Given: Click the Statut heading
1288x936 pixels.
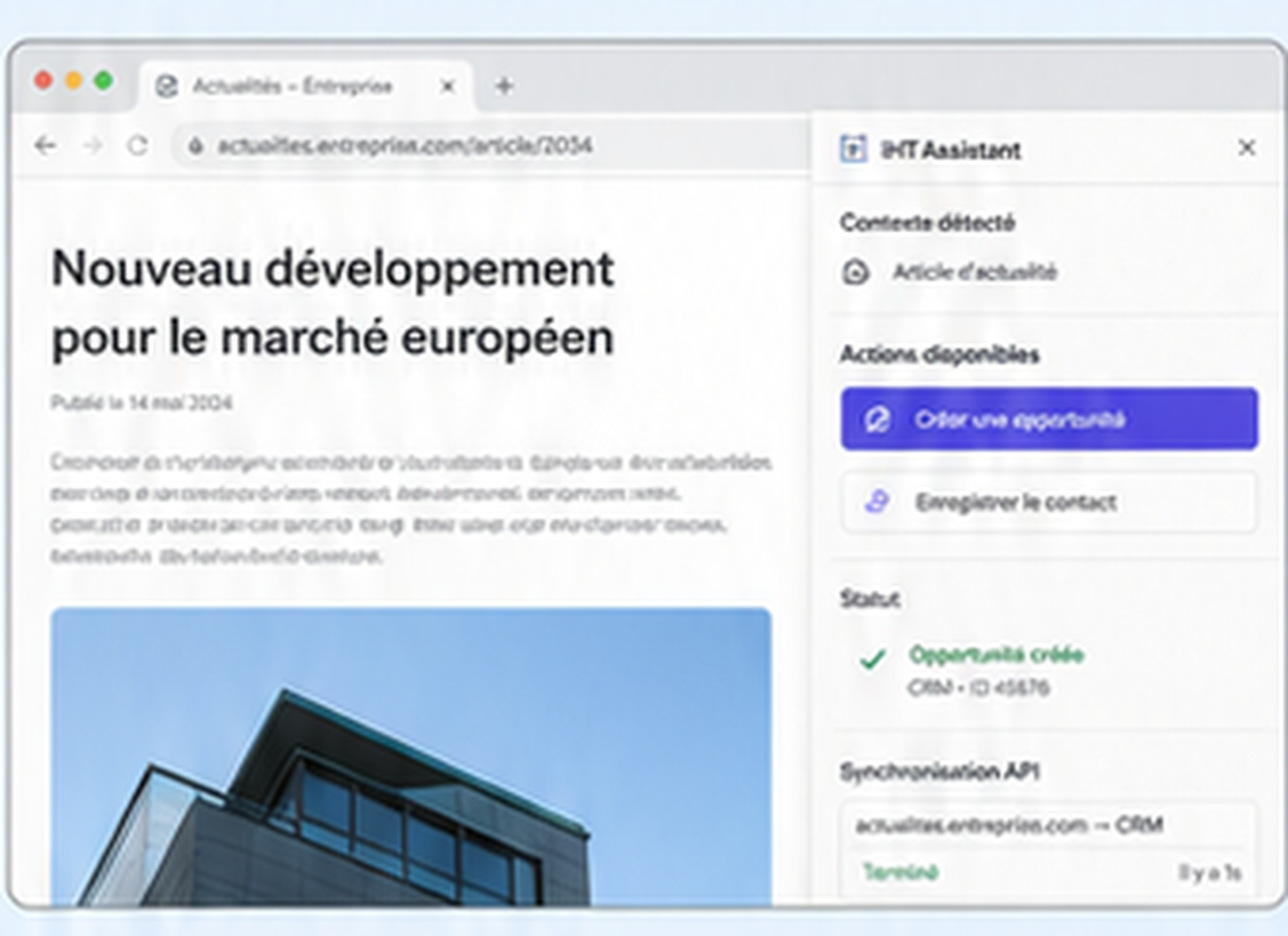Looking at the screenshot, I should pos(869,599).
